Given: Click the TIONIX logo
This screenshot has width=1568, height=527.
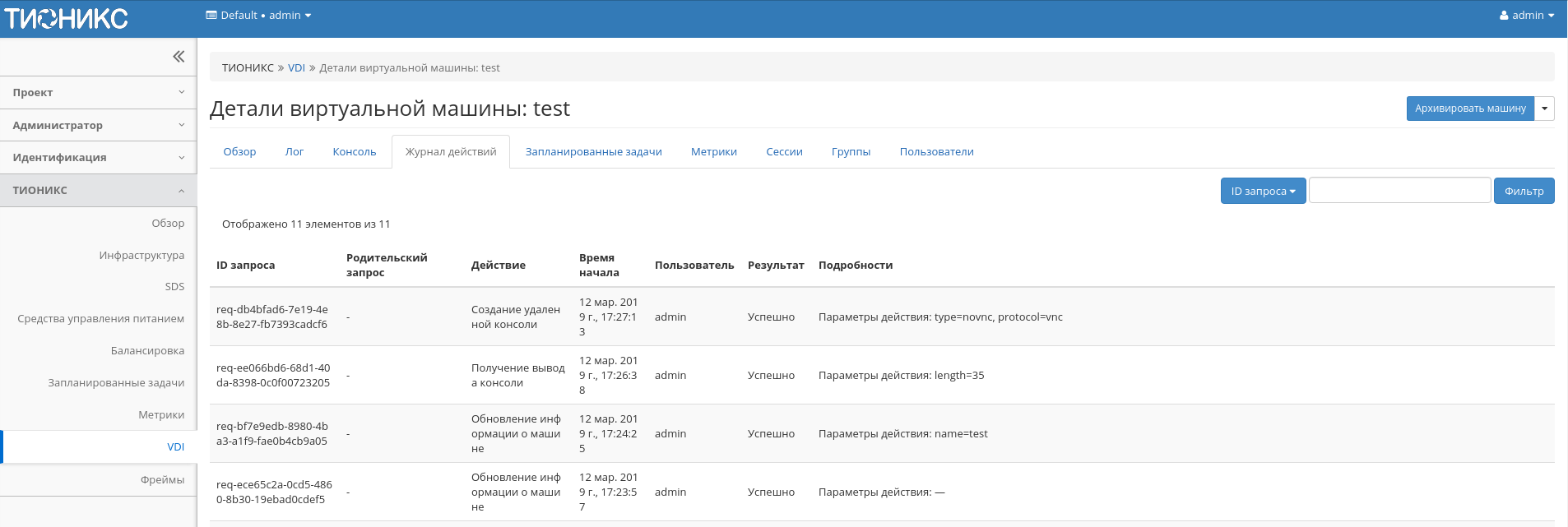Looking at the screenshot, I should click(66, 18).
